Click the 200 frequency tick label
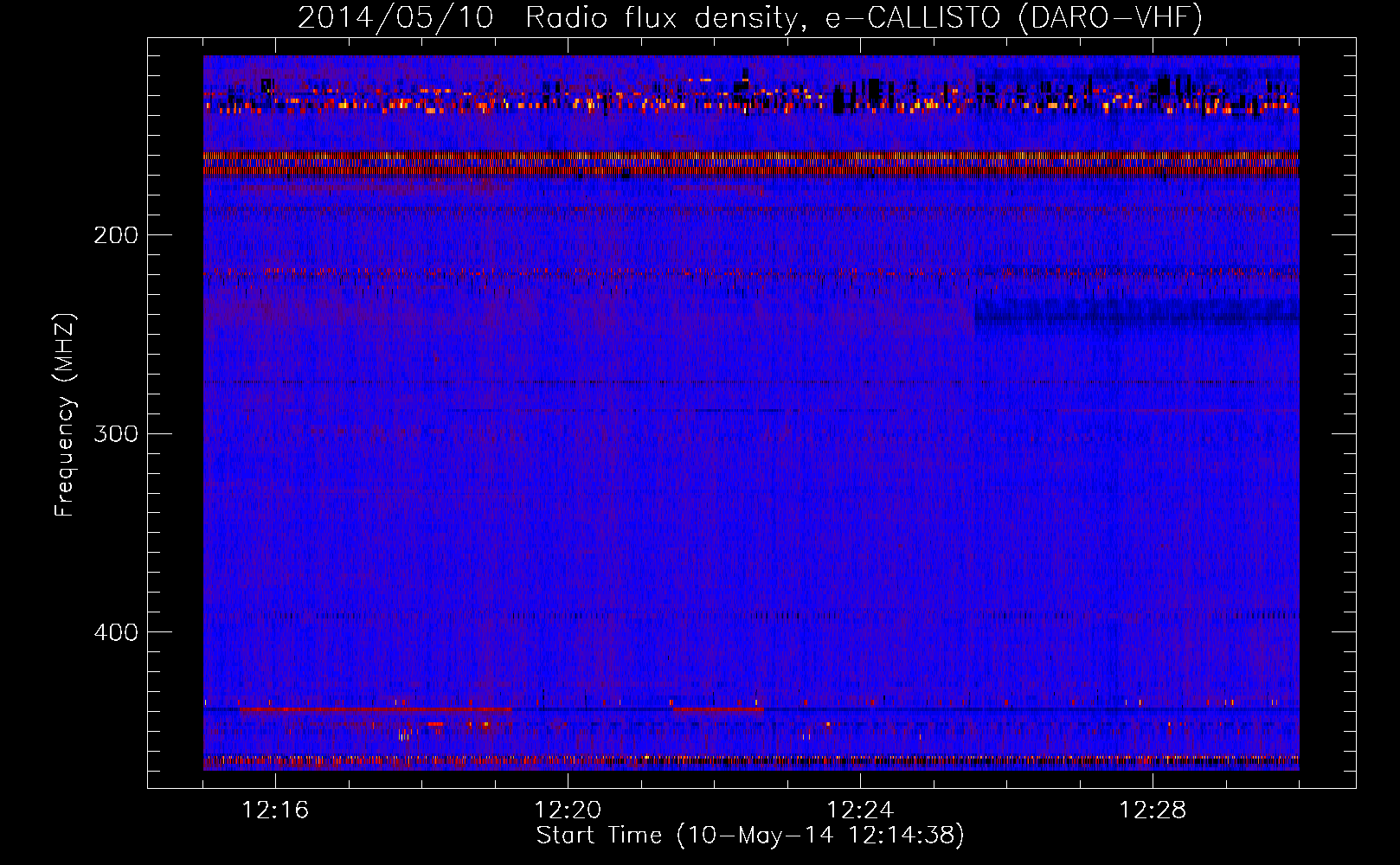Viewport: 1400px width, 865px height. click(116, 235)
